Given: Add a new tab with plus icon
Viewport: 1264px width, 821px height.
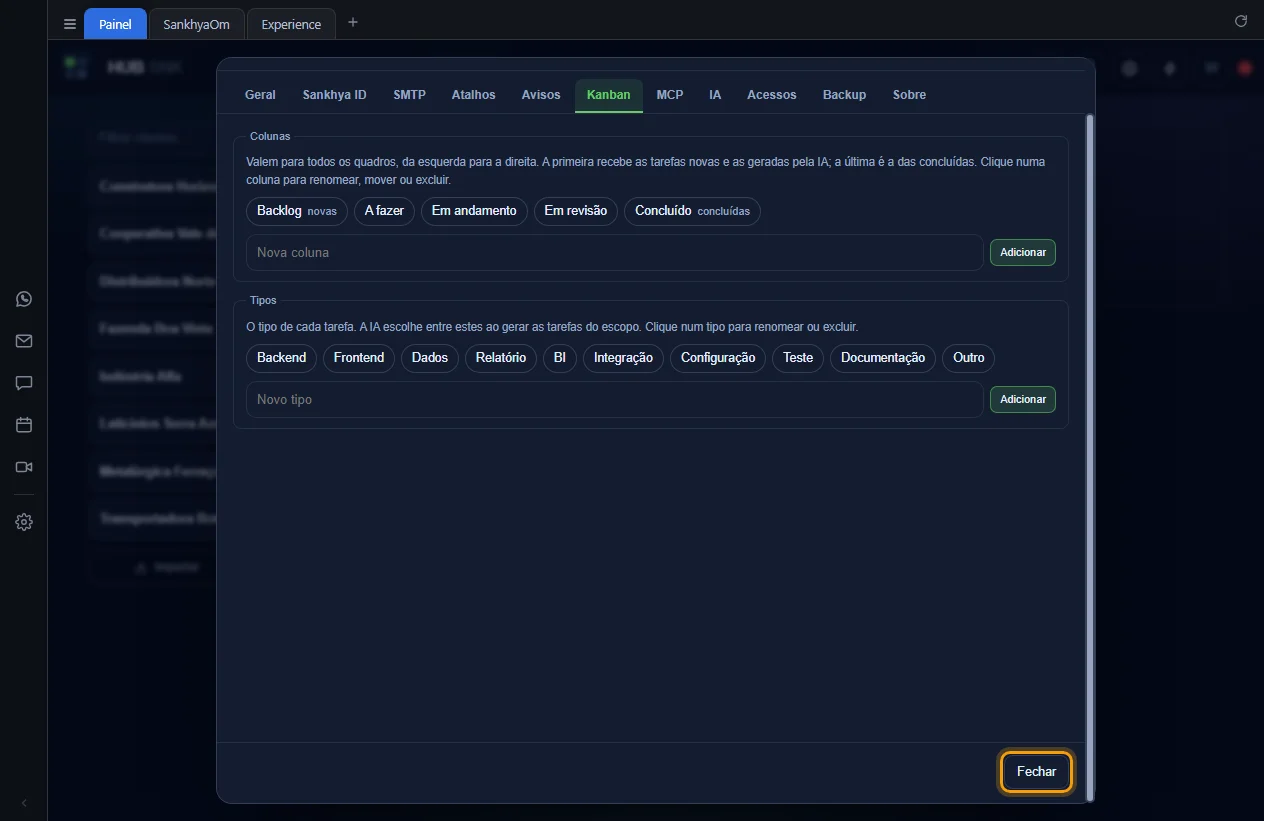Looking at the screenshot, I should click(352, 23).
